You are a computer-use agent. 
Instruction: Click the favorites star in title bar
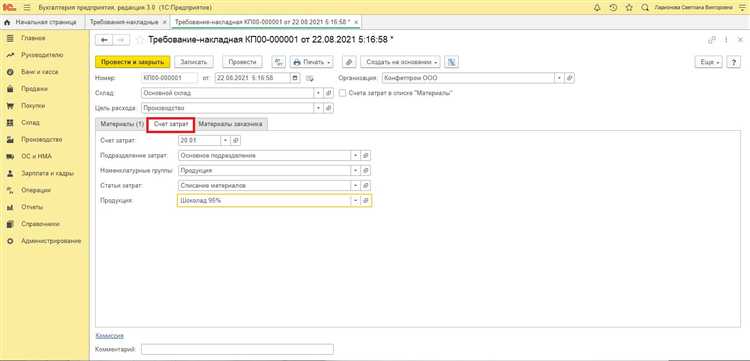tap(629, 8)
